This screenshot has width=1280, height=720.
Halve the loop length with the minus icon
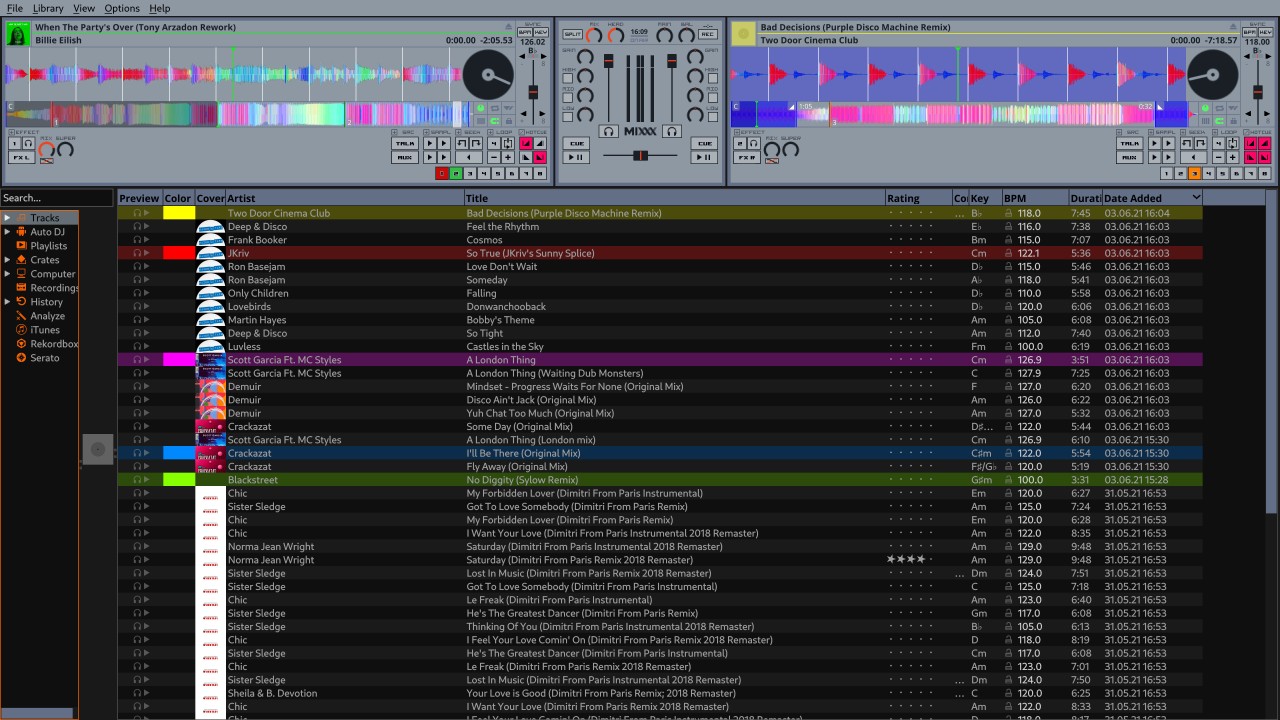point(494,157)
